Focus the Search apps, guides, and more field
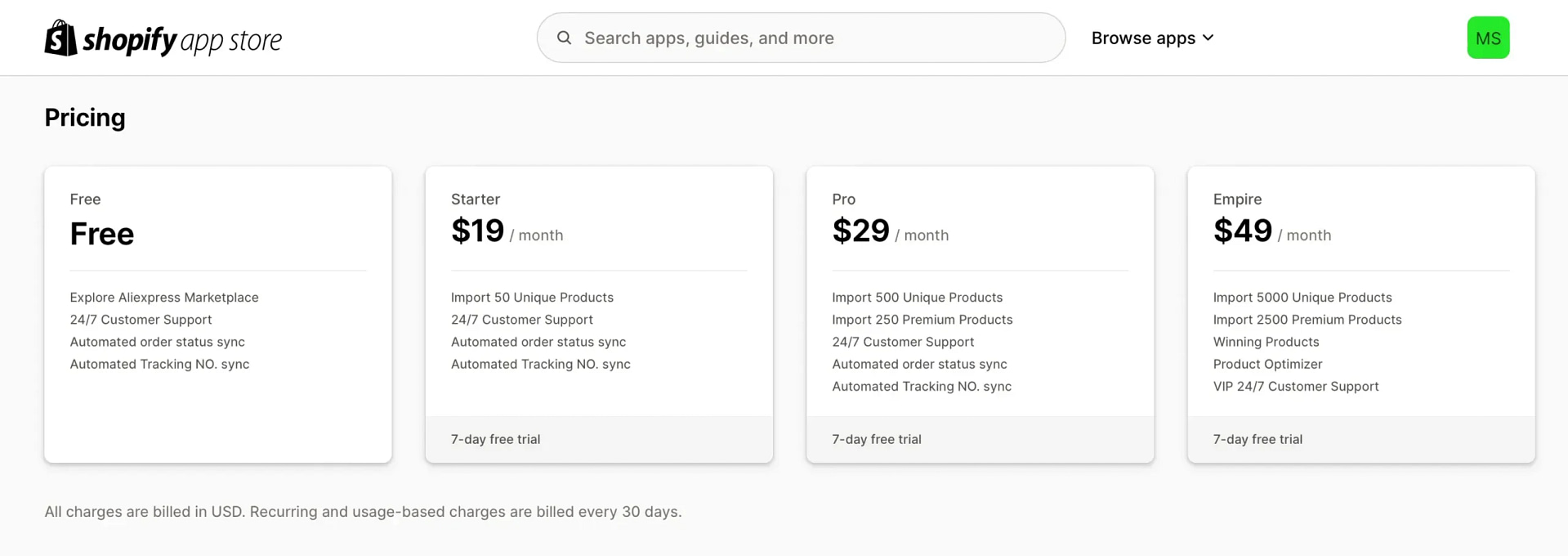Image resolution: width=1568 pixels, height=556 pixels. [x=801, y=38]
